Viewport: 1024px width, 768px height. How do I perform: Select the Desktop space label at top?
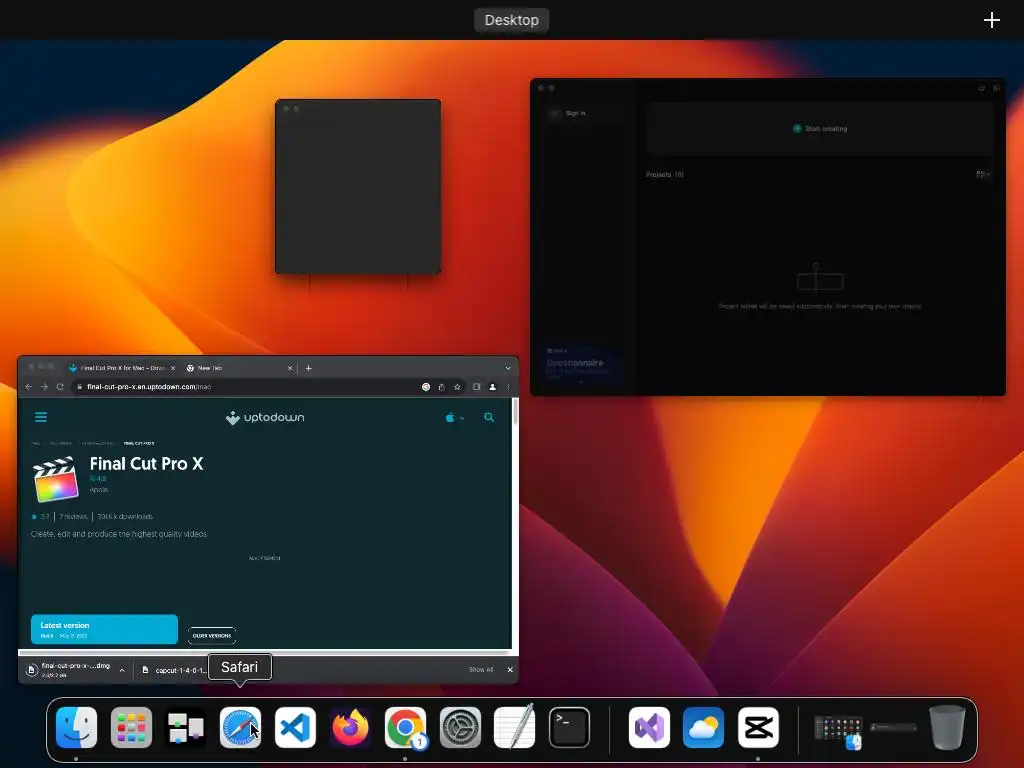[511, 20]
